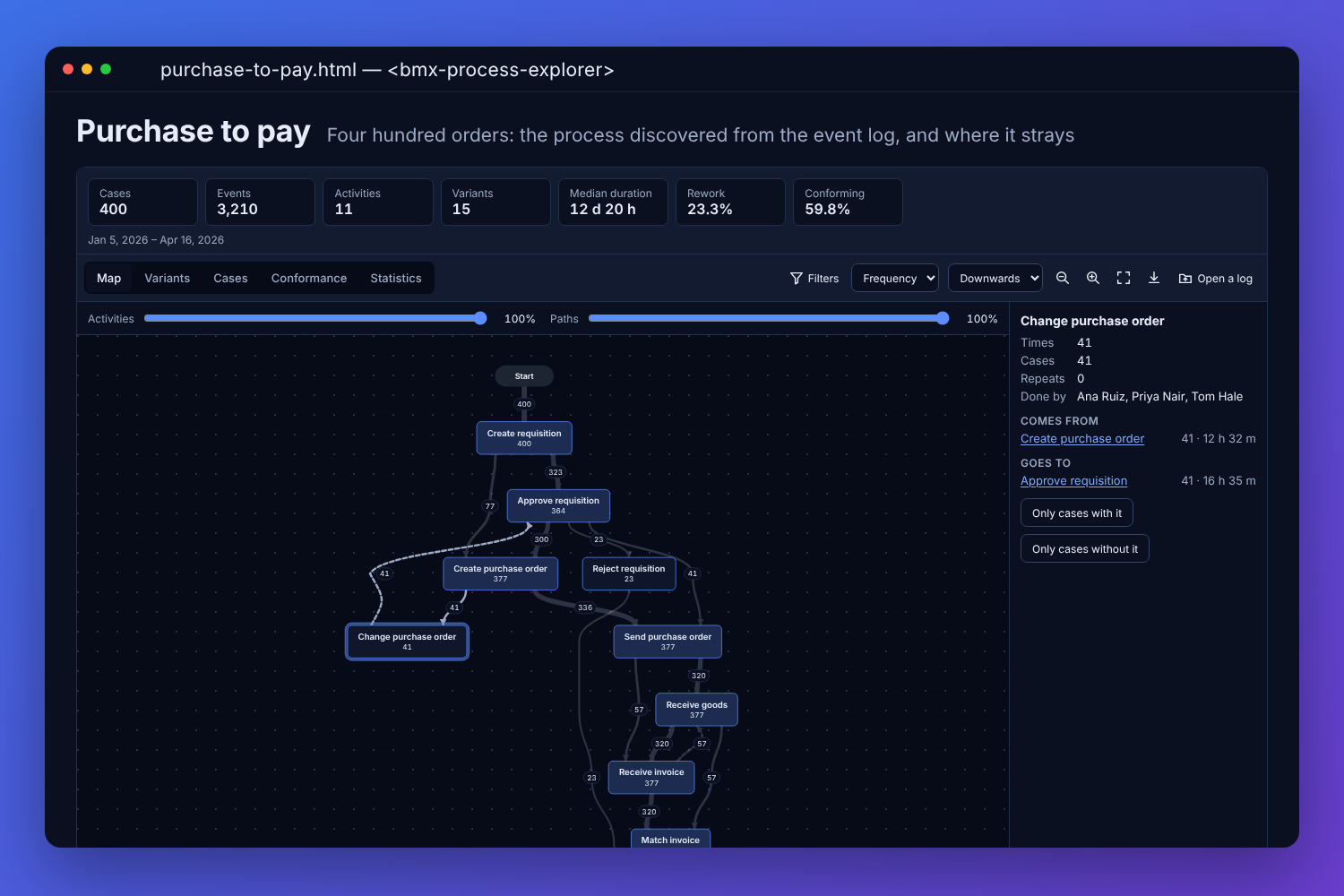Select the Receive goods node
Image resolution: width=1344 pixels, height=896 pixels.
(x=696, y=710)
